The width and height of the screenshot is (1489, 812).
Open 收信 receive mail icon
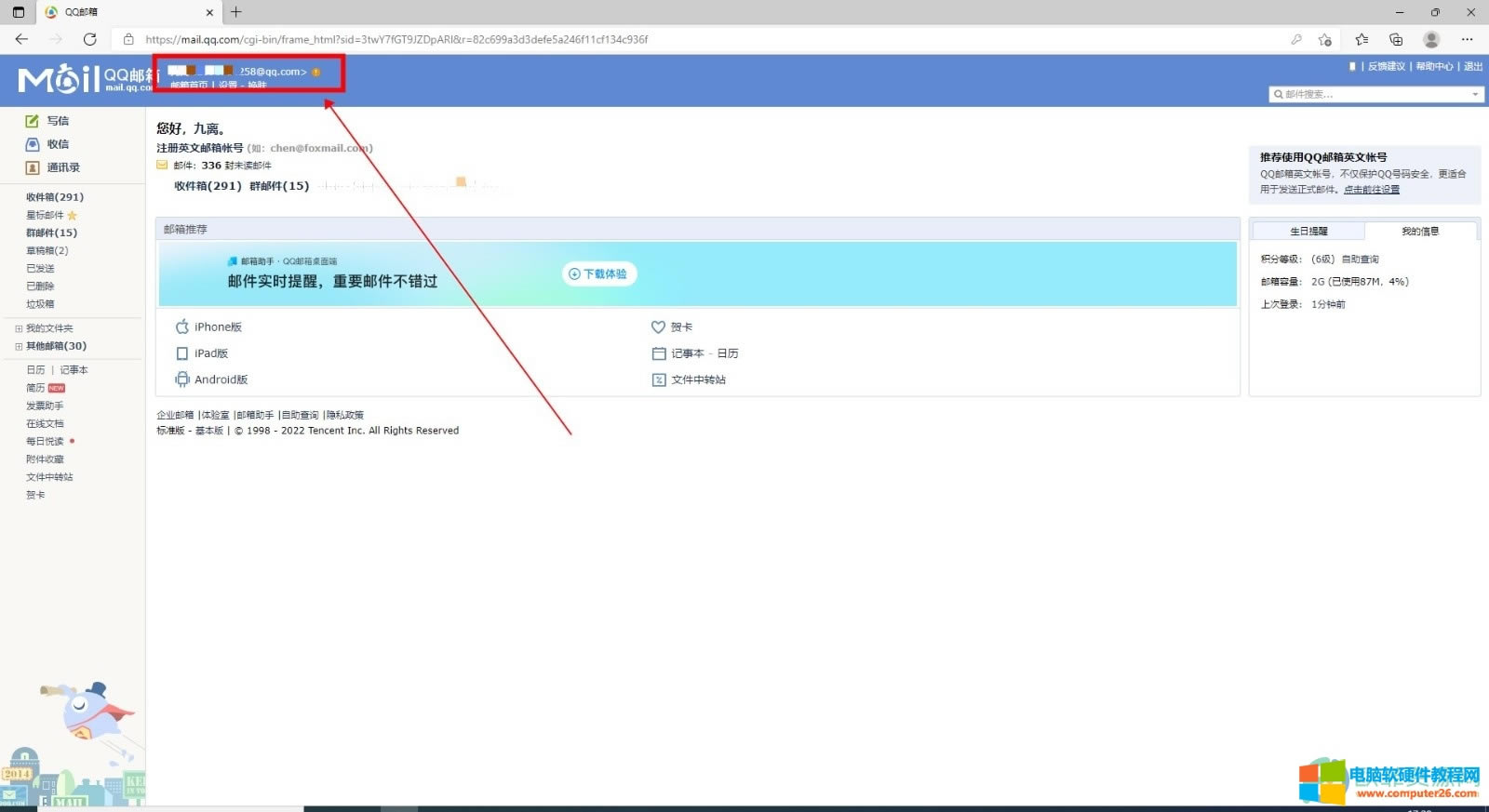[x=33, y=144]
